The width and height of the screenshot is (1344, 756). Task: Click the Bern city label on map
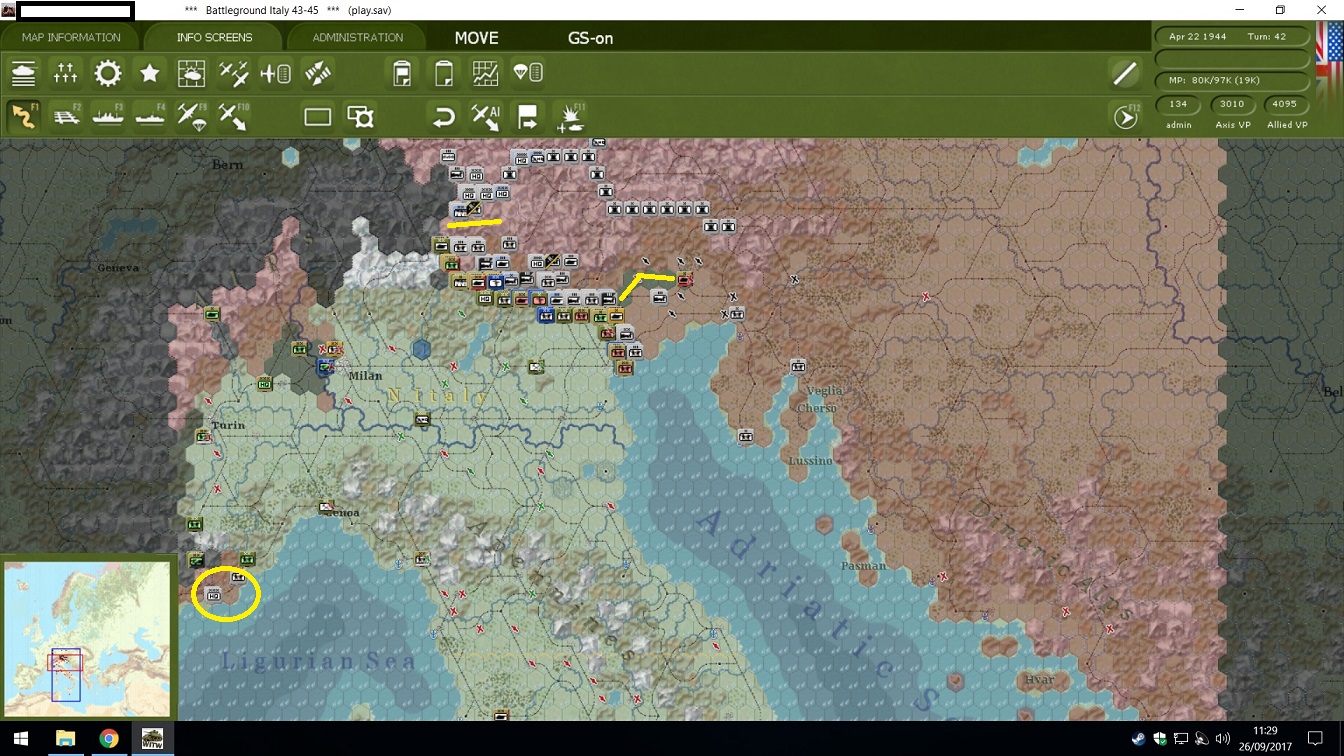pos(229,164)
